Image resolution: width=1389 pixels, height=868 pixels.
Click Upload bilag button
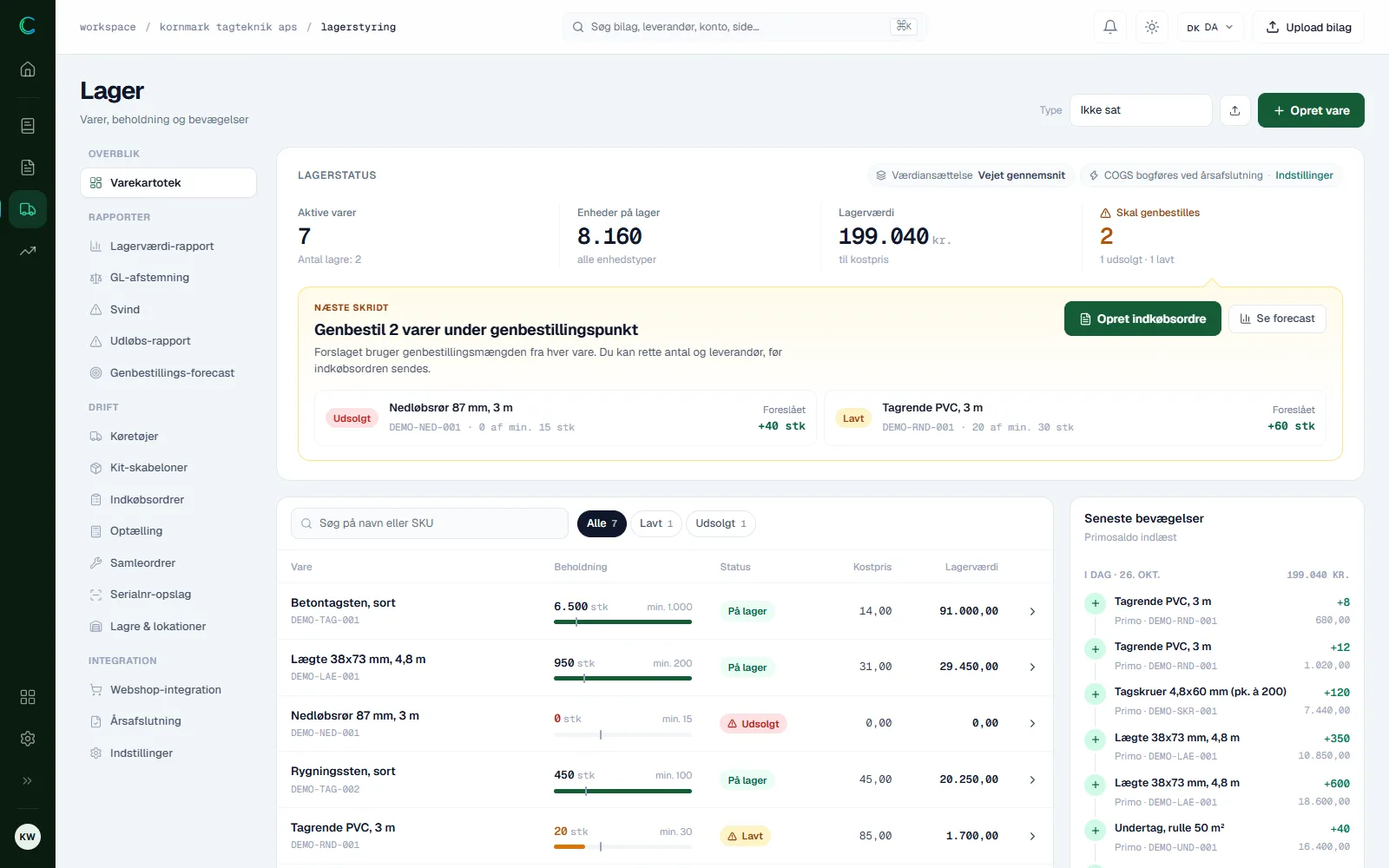pyautogui.click(x=1308, y=27)
